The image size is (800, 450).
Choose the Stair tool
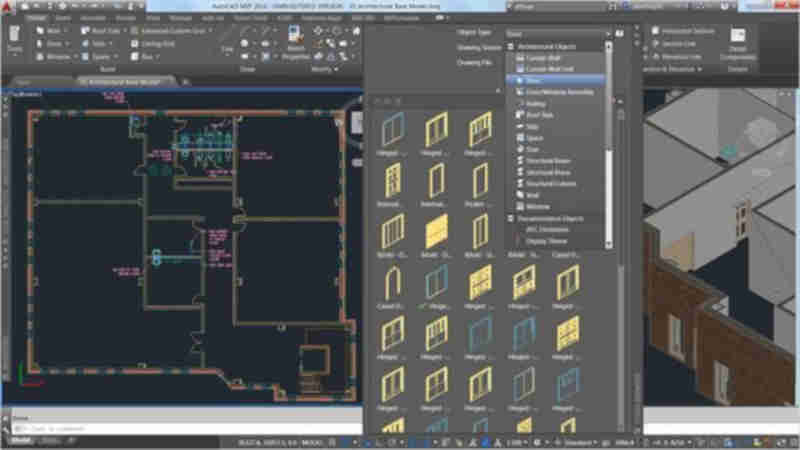pyautogui.click(x=94, y=44)
